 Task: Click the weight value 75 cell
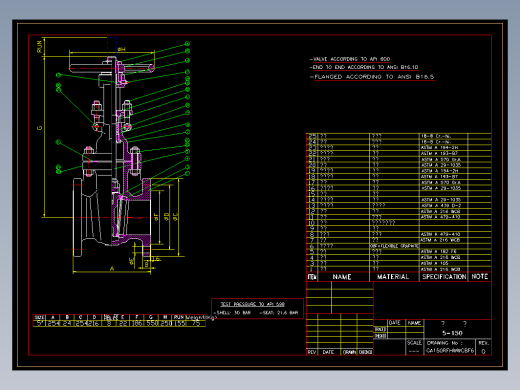tap(196, 323)
